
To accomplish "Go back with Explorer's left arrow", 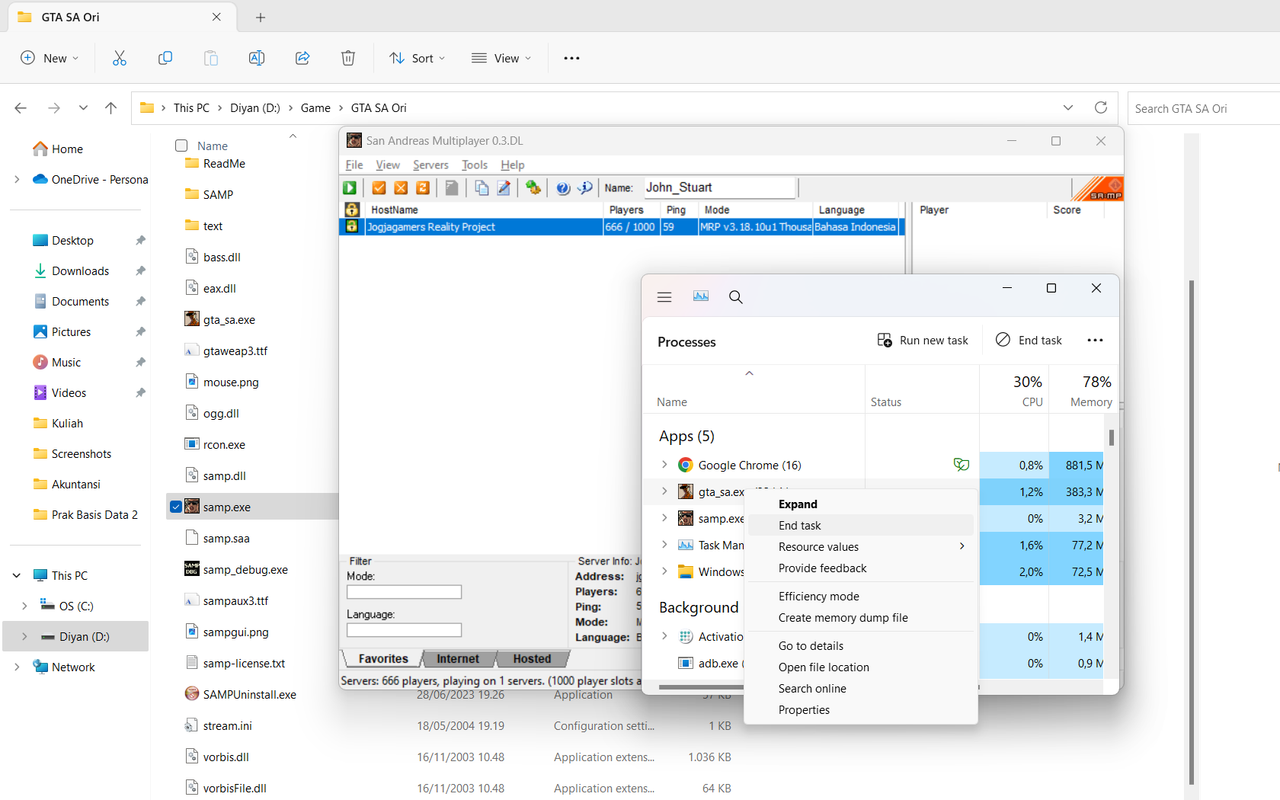I will [21, 108].
